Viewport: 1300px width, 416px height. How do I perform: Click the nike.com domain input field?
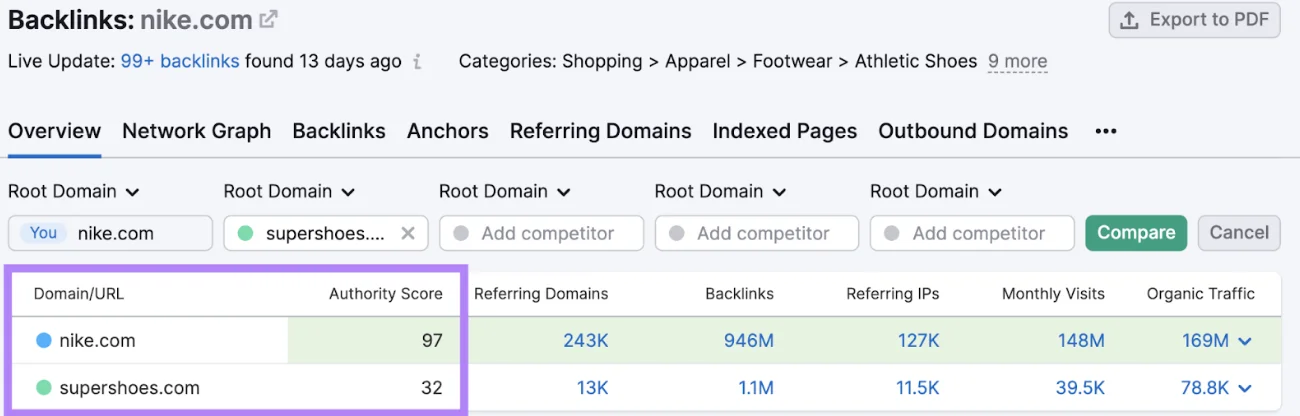click(110, 233)
